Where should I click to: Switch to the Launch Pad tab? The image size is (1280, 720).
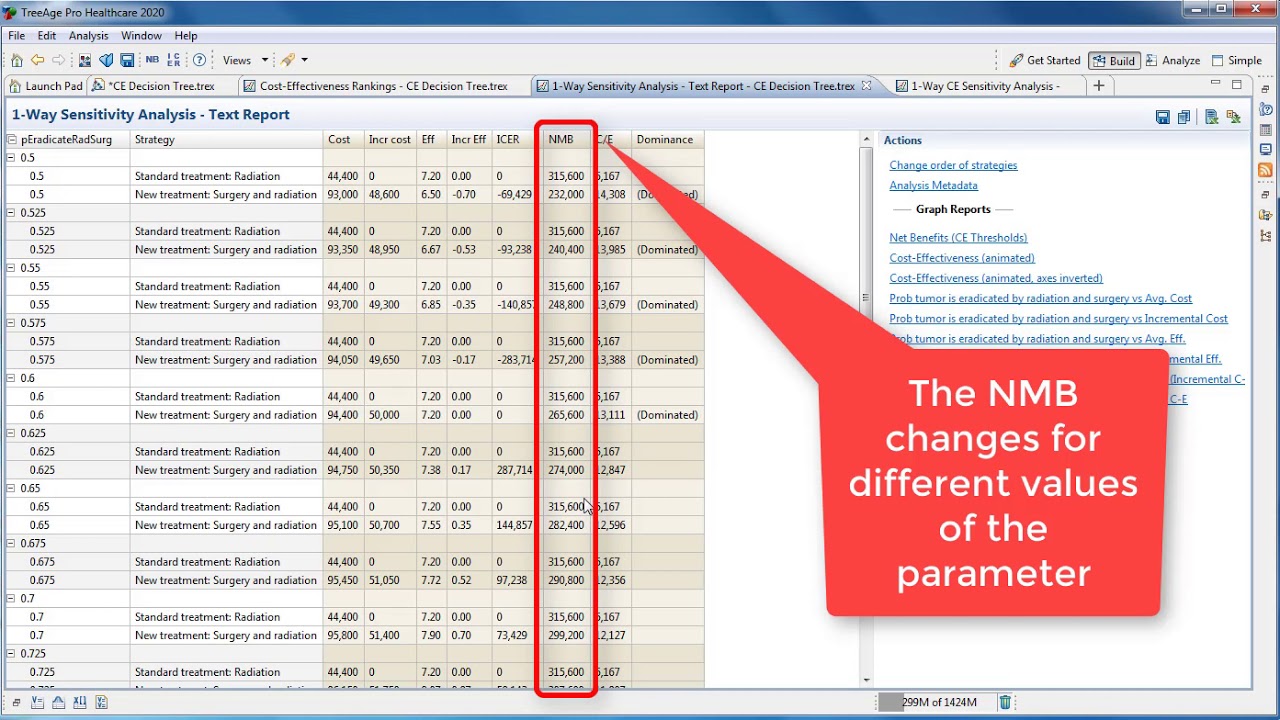(x=46, y=86)
